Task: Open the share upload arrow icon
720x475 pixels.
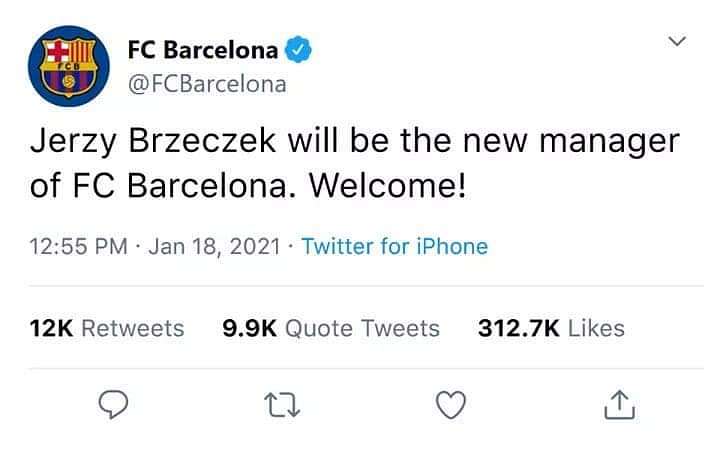Action: point(619,404)
